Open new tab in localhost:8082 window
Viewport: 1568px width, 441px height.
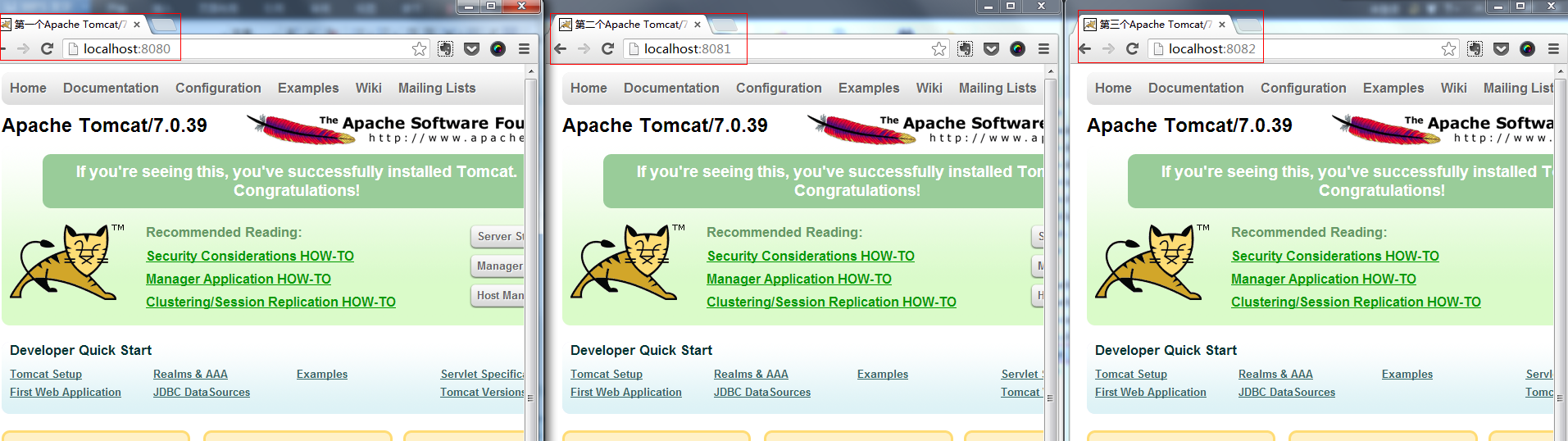pos(1248,25)
